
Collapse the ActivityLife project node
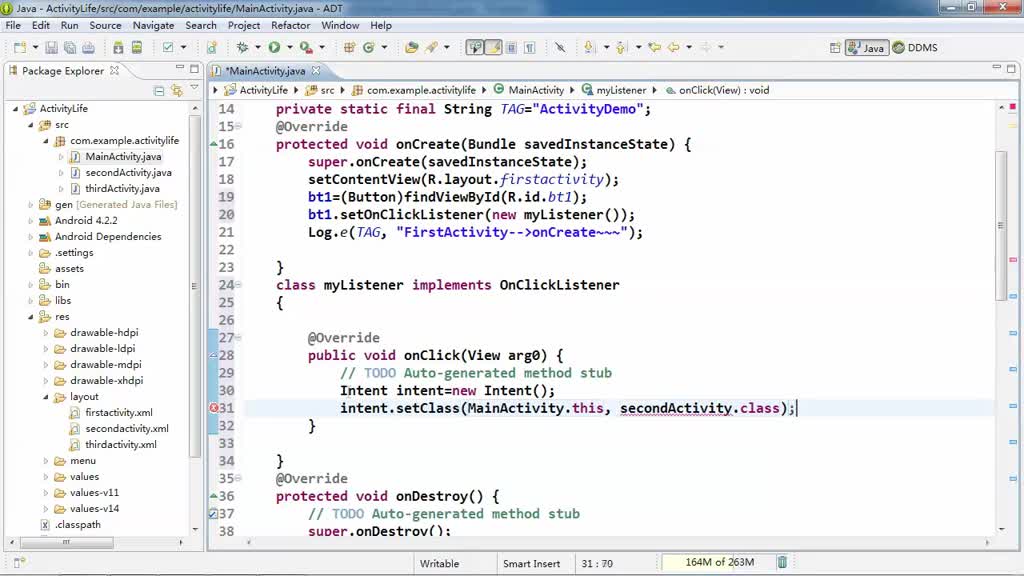pyautogui.click(x=16, y=108)
